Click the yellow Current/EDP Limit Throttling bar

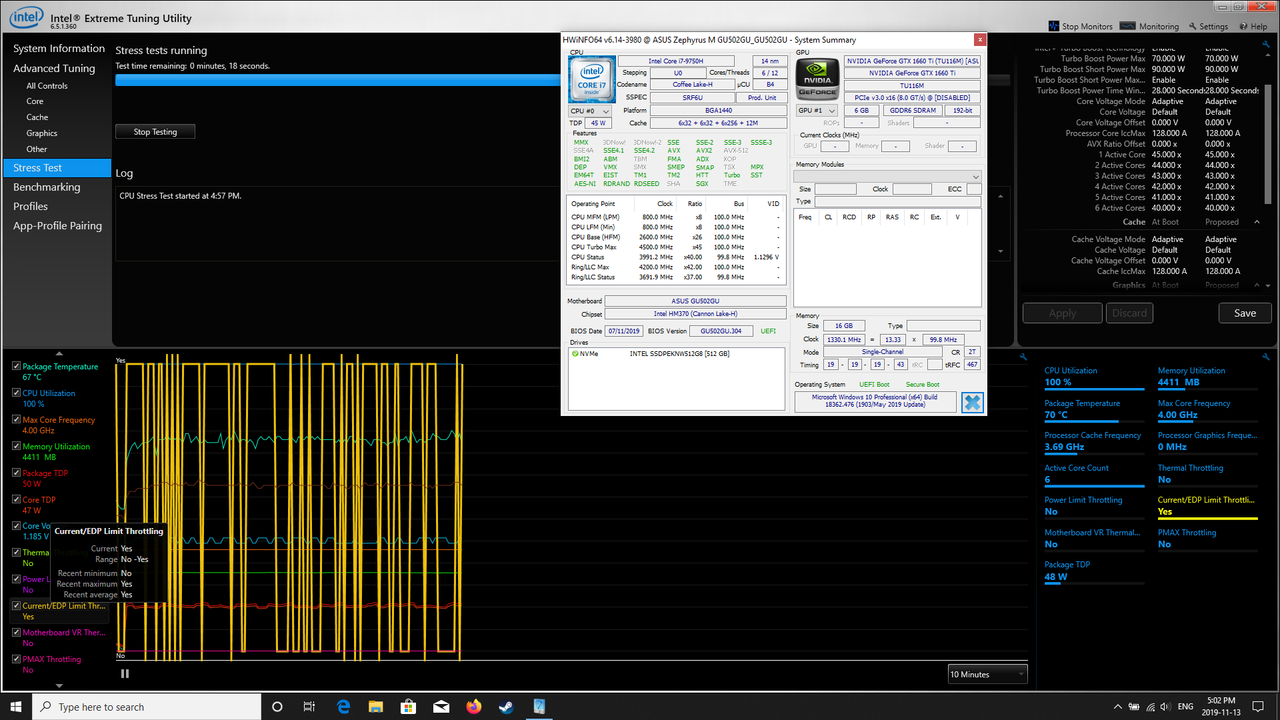tap(1208, 518)
